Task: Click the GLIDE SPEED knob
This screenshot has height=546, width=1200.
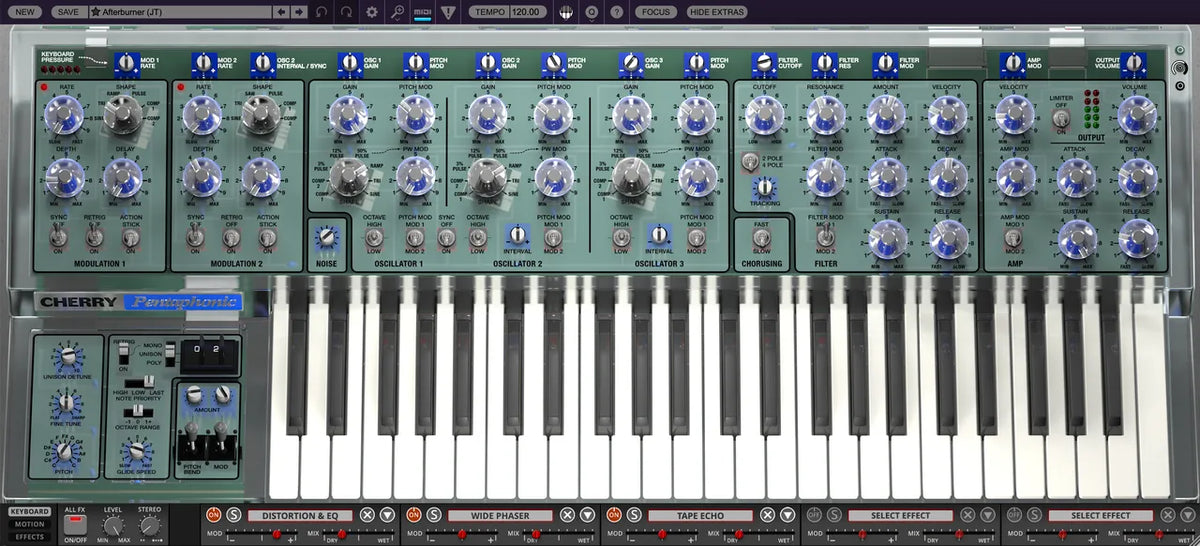Action: 138,449
